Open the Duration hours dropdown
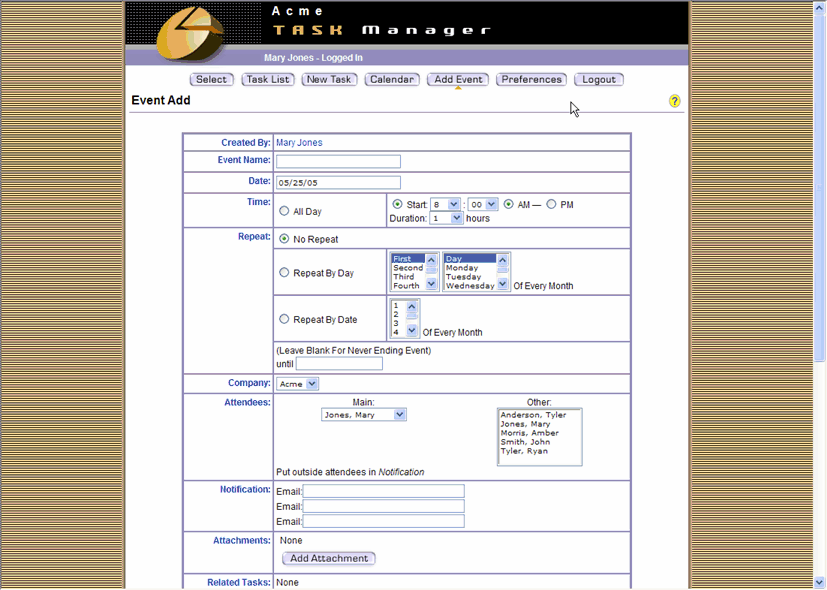The width and height of the screenshot is (827, 590). (x=447, y=218)
